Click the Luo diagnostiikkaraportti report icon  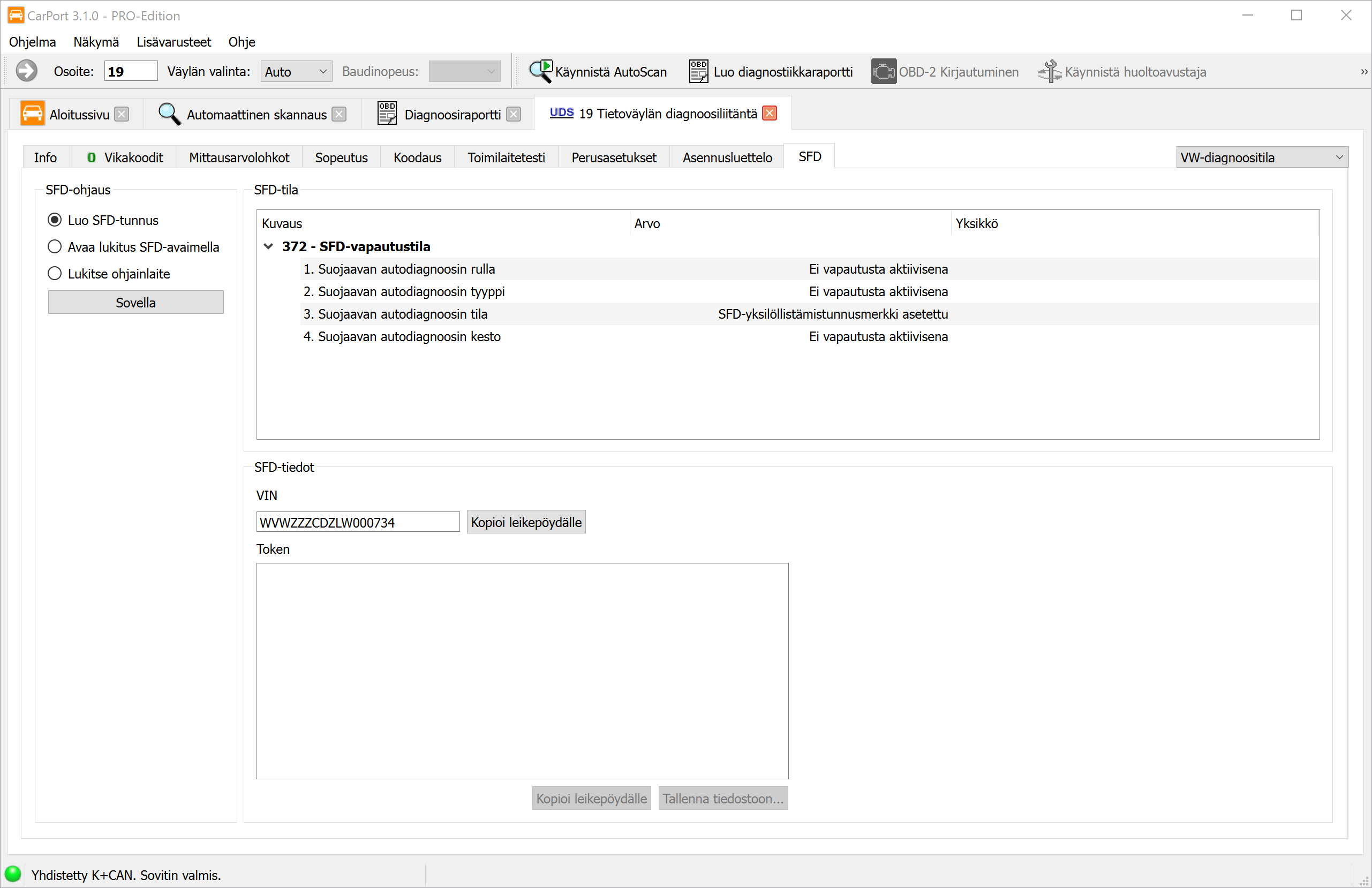(x=698, y=72)
